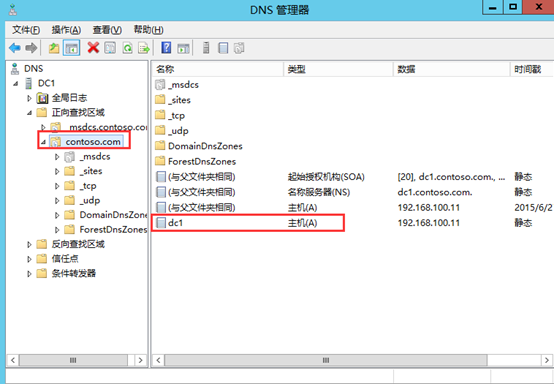The image size is (554, 384).
Task: Click right arrow of record list scrollbar
Action: coord(547,360)
